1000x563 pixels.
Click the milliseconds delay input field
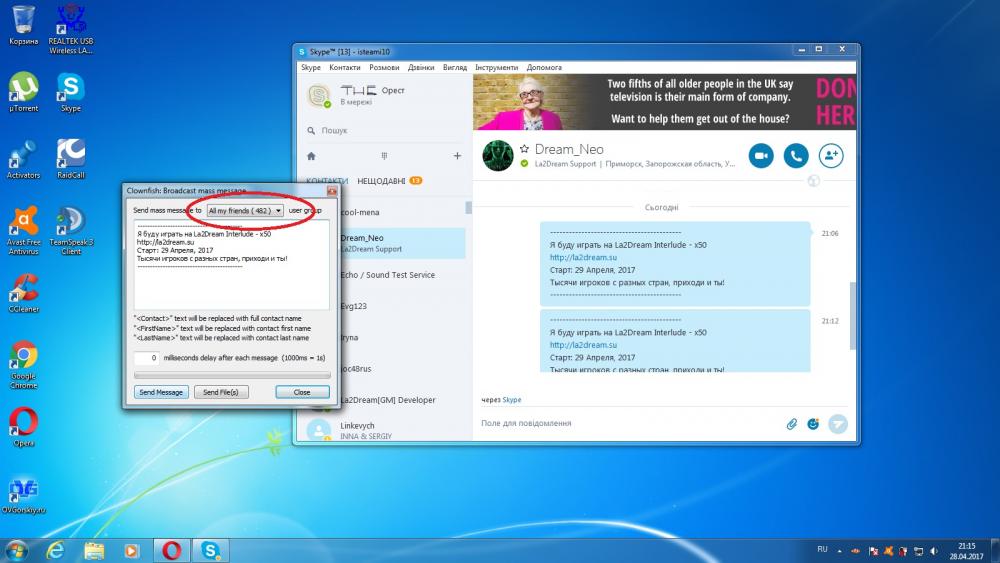[148, 357]
